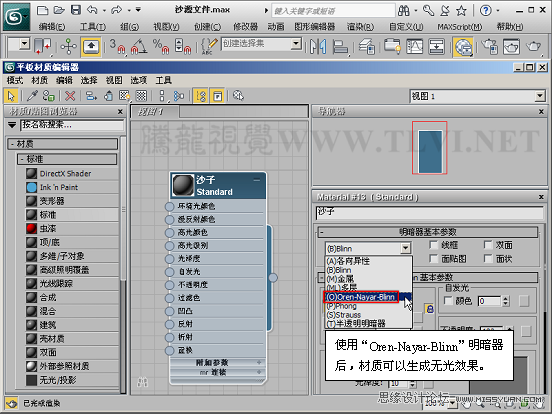
Task: Click the 按名称搜索 search field
Action: 72,125
